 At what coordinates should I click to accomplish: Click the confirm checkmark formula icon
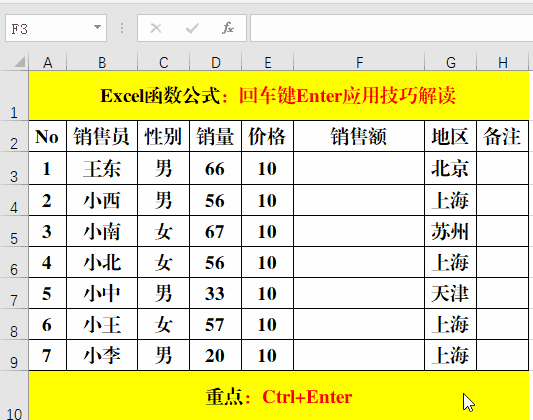pos(192,28)
